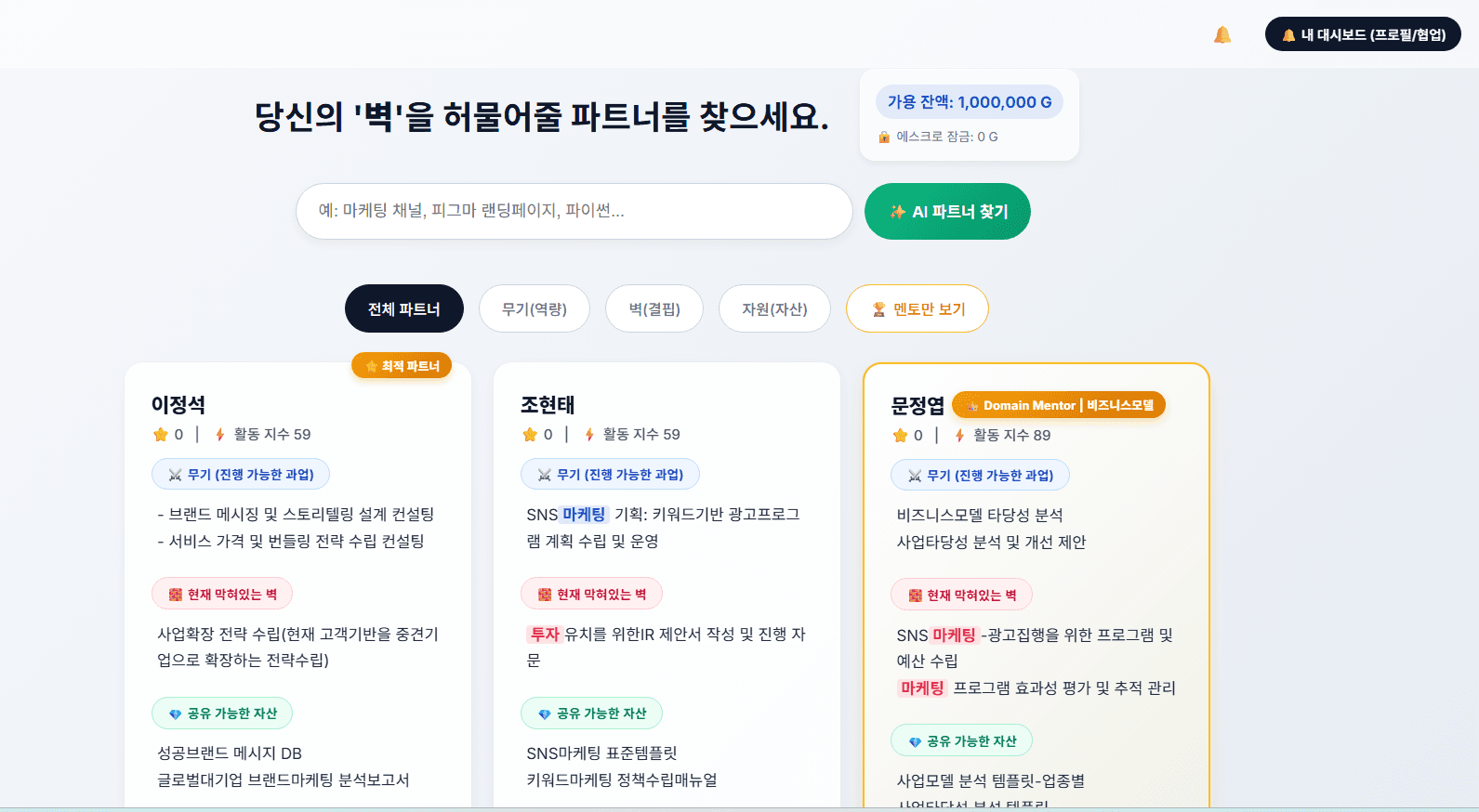This screenshot has height=812, width=1479.
Task: Select the 전체 파트너 filter tab
Action: 404,308
